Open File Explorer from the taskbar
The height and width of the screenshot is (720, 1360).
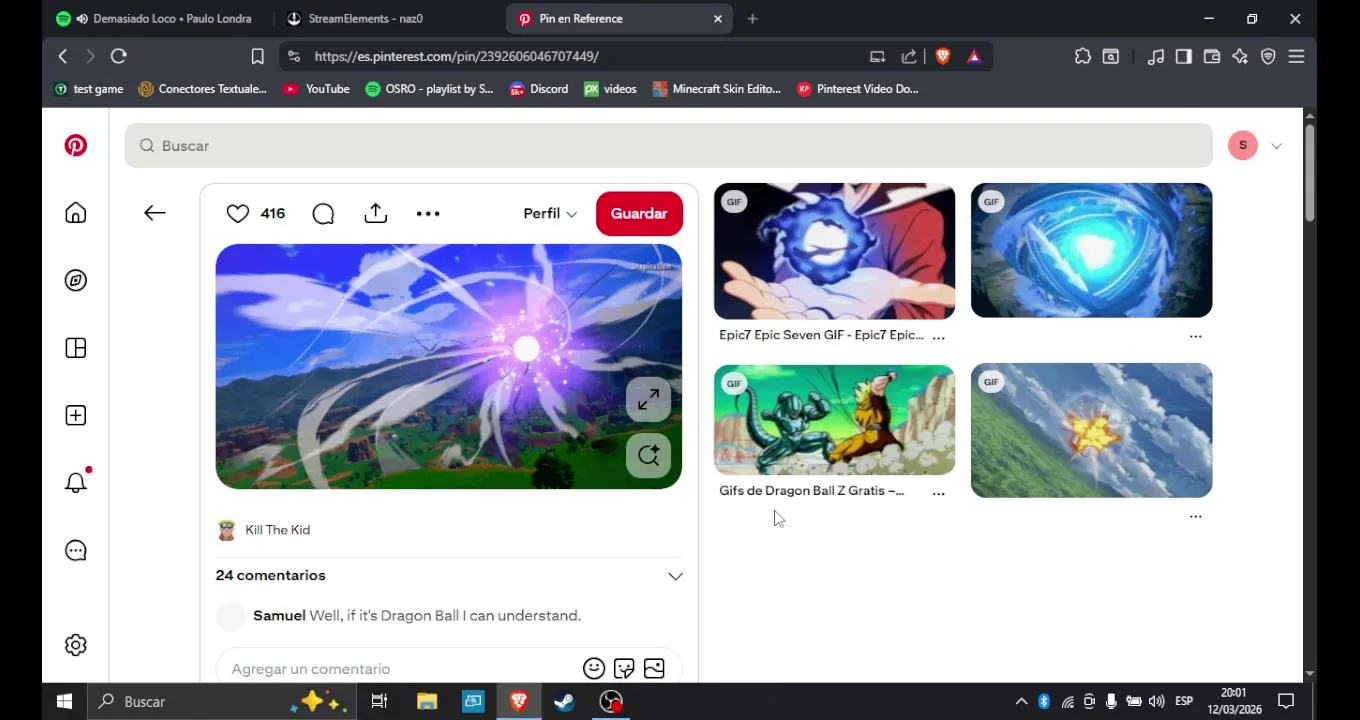pos(426,702)
